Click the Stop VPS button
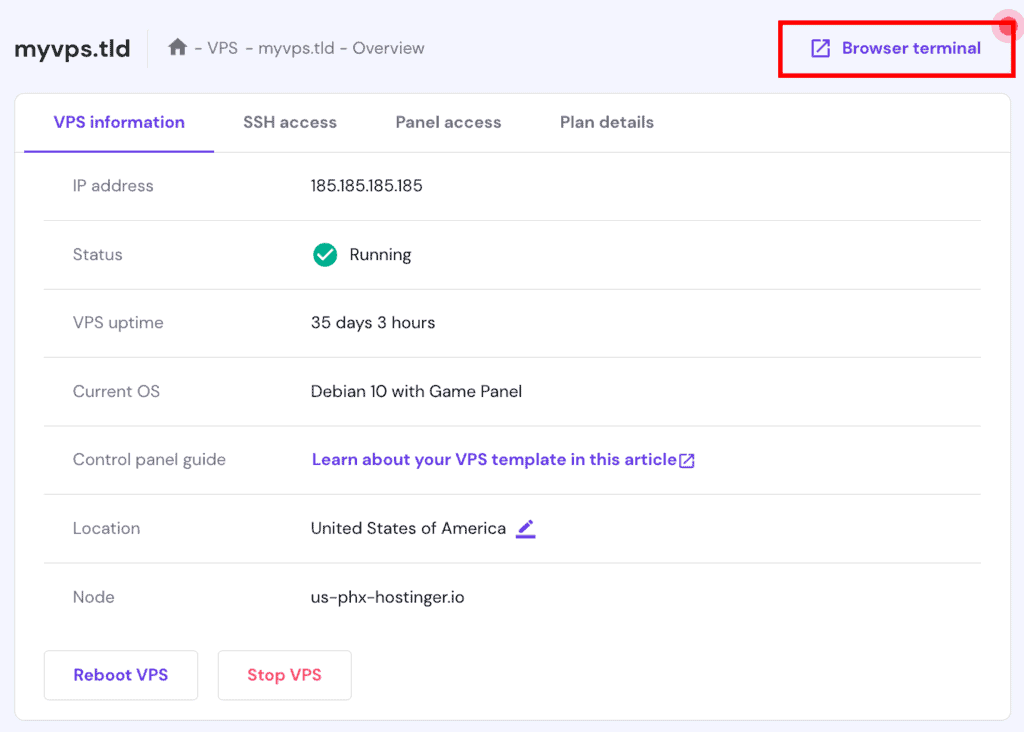 click(284, 675)
